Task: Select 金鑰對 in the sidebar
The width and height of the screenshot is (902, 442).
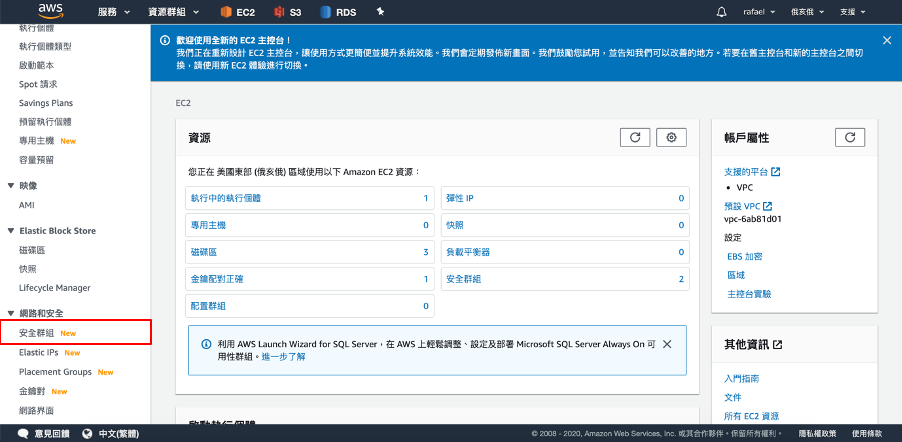Action: click(x=33, y=391)
